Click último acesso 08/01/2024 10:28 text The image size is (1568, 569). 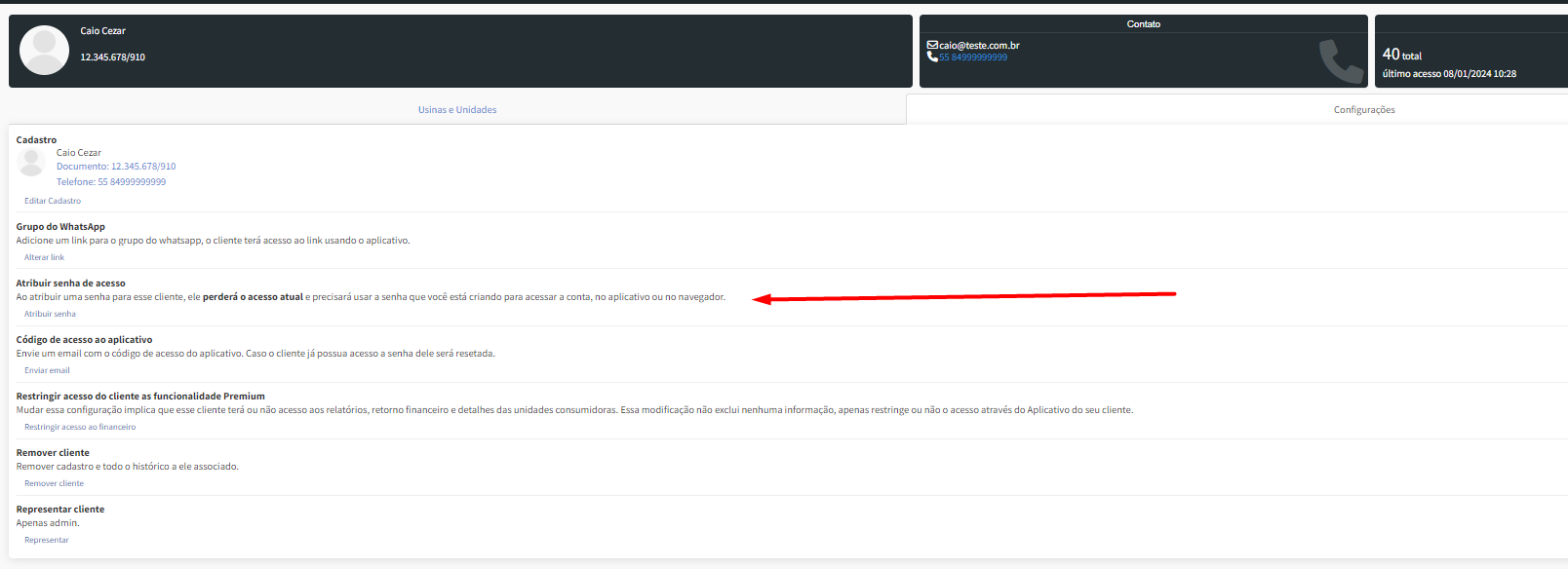tap(1449, 74)
